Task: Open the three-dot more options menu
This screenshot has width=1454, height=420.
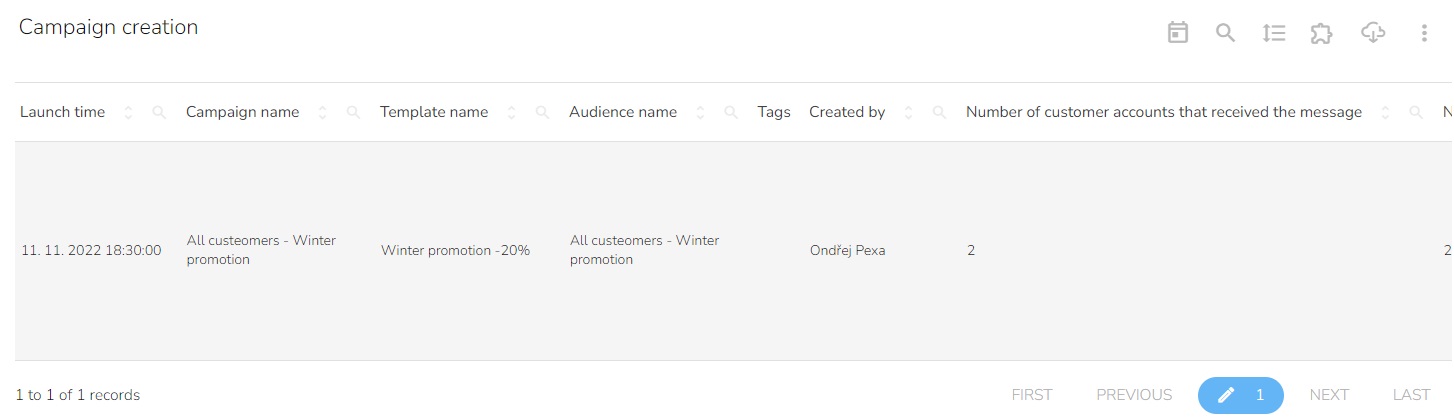Action: tap(1424, 33)
